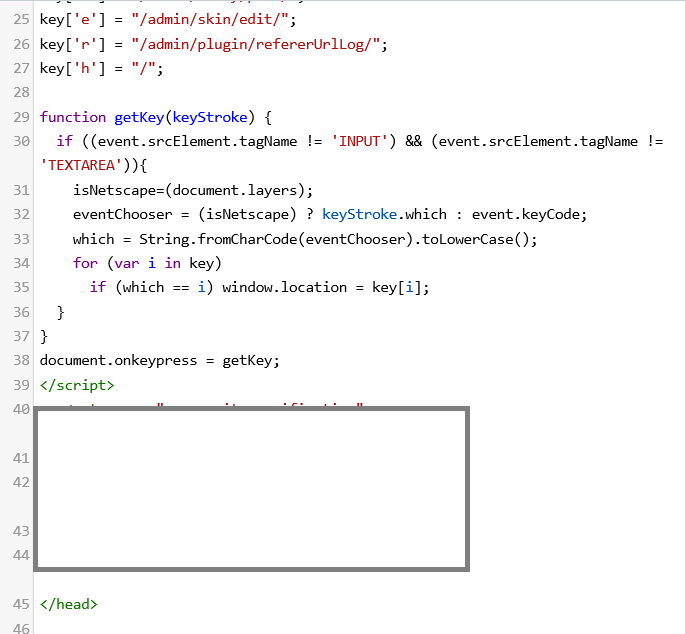
Task: Click isNetscape=(document.layers); statement
Action: tap(193, 191)
